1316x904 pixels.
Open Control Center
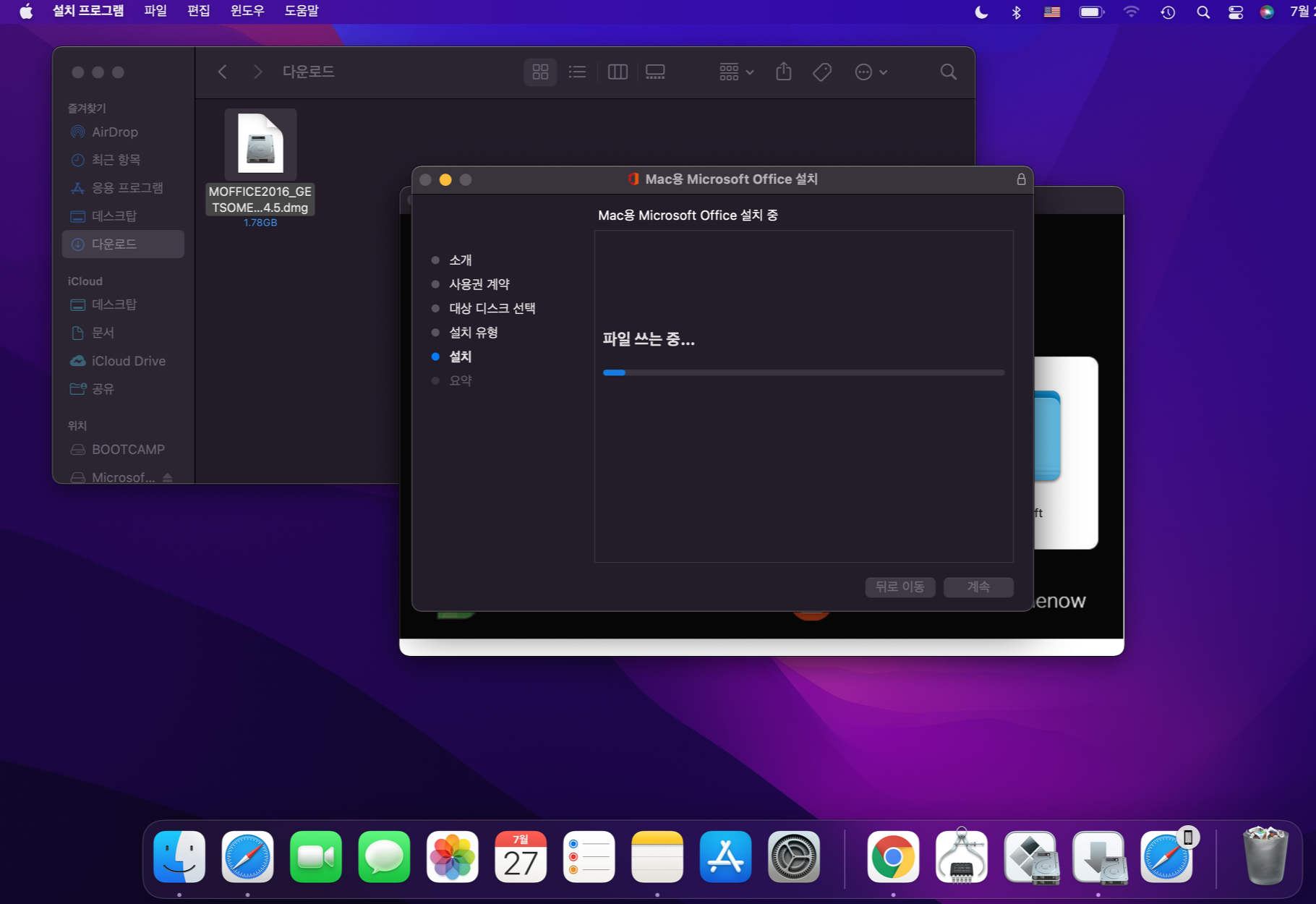click(x=1236, y=12)
